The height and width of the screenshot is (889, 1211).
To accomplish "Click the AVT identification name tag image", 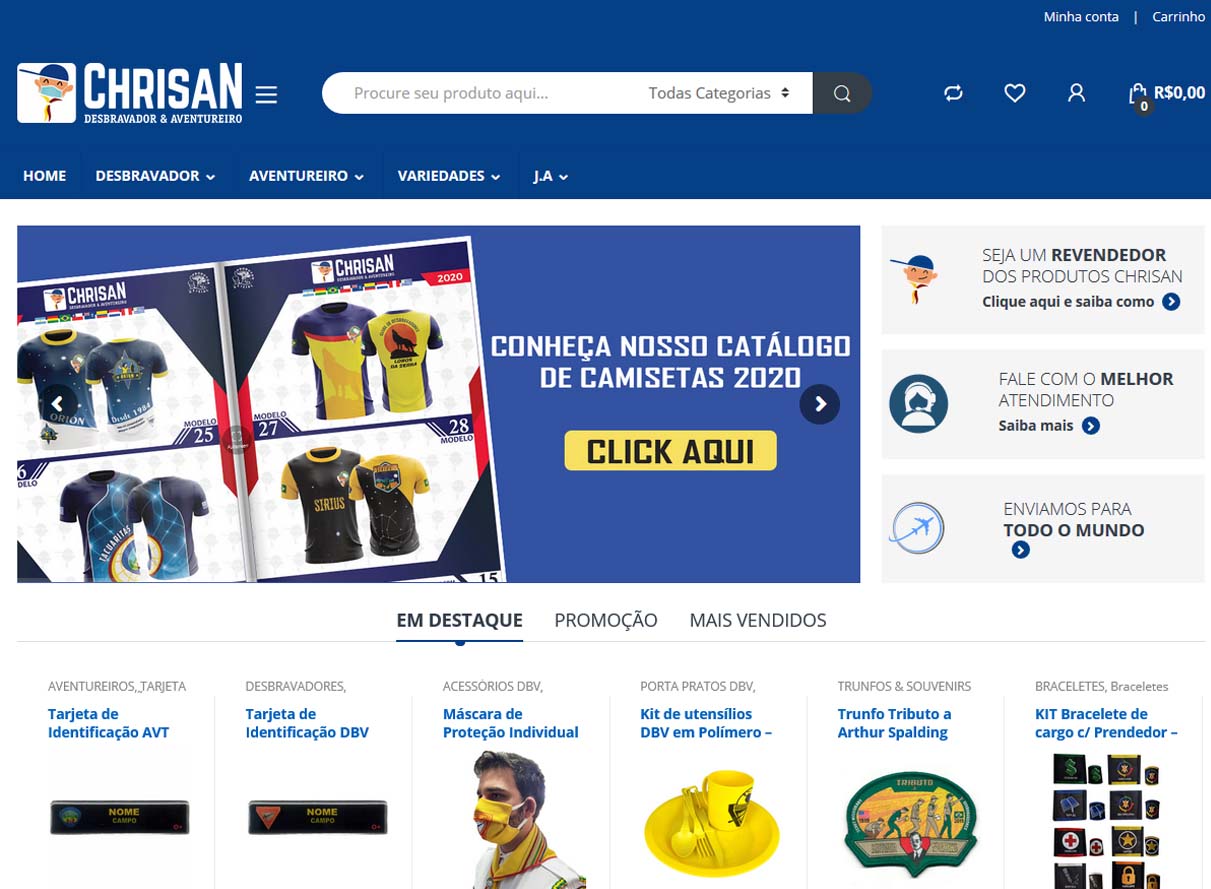I will click(119, 818).
